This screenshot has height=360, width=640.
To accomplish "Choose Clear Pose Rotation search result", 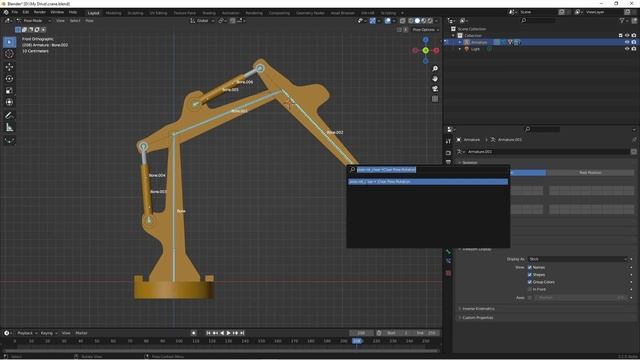I will [x=428, y=182].
